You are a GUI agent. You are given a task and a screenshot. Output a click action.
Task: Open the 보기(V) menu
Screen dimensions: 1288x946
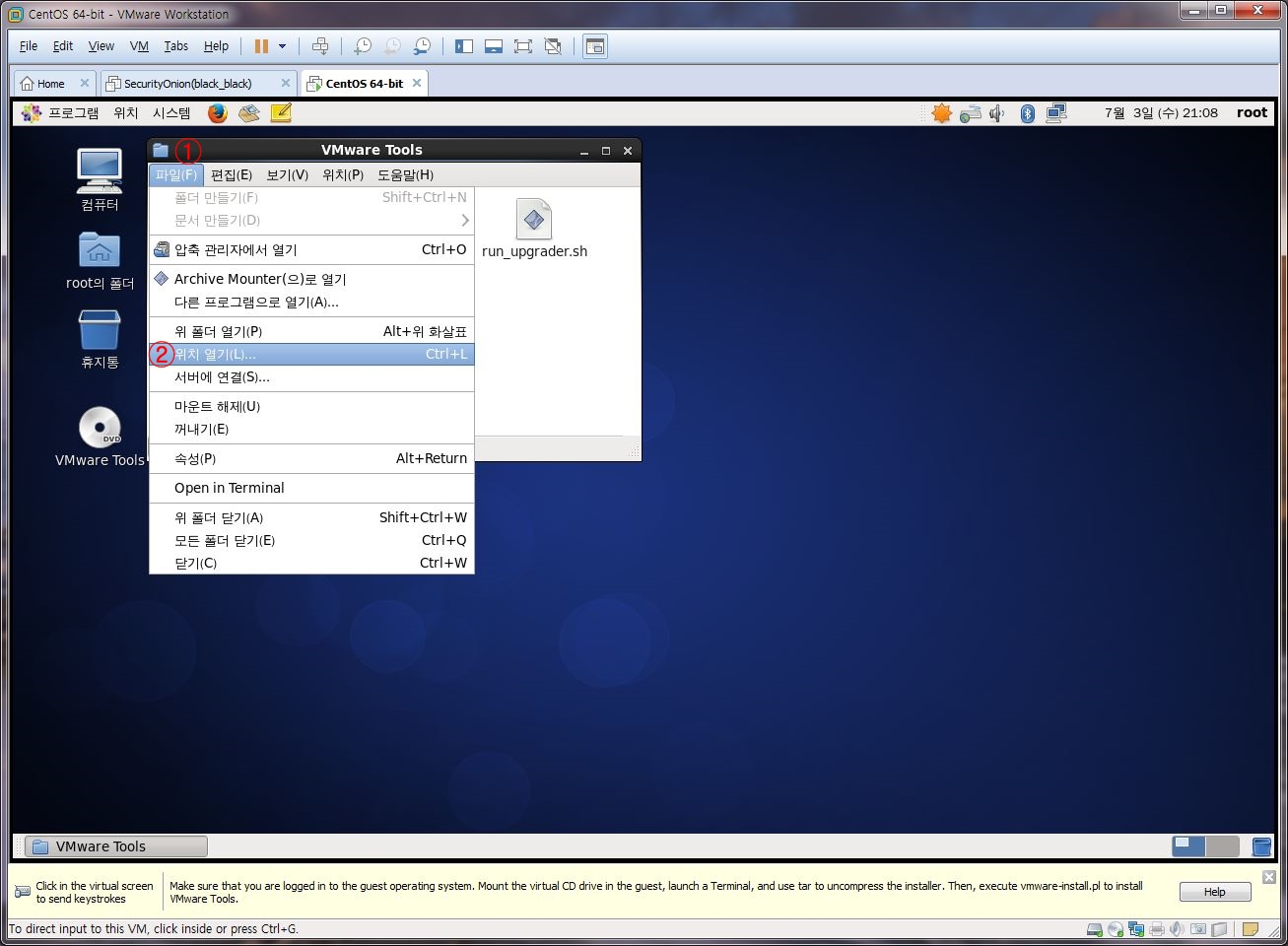click(287, 175)
